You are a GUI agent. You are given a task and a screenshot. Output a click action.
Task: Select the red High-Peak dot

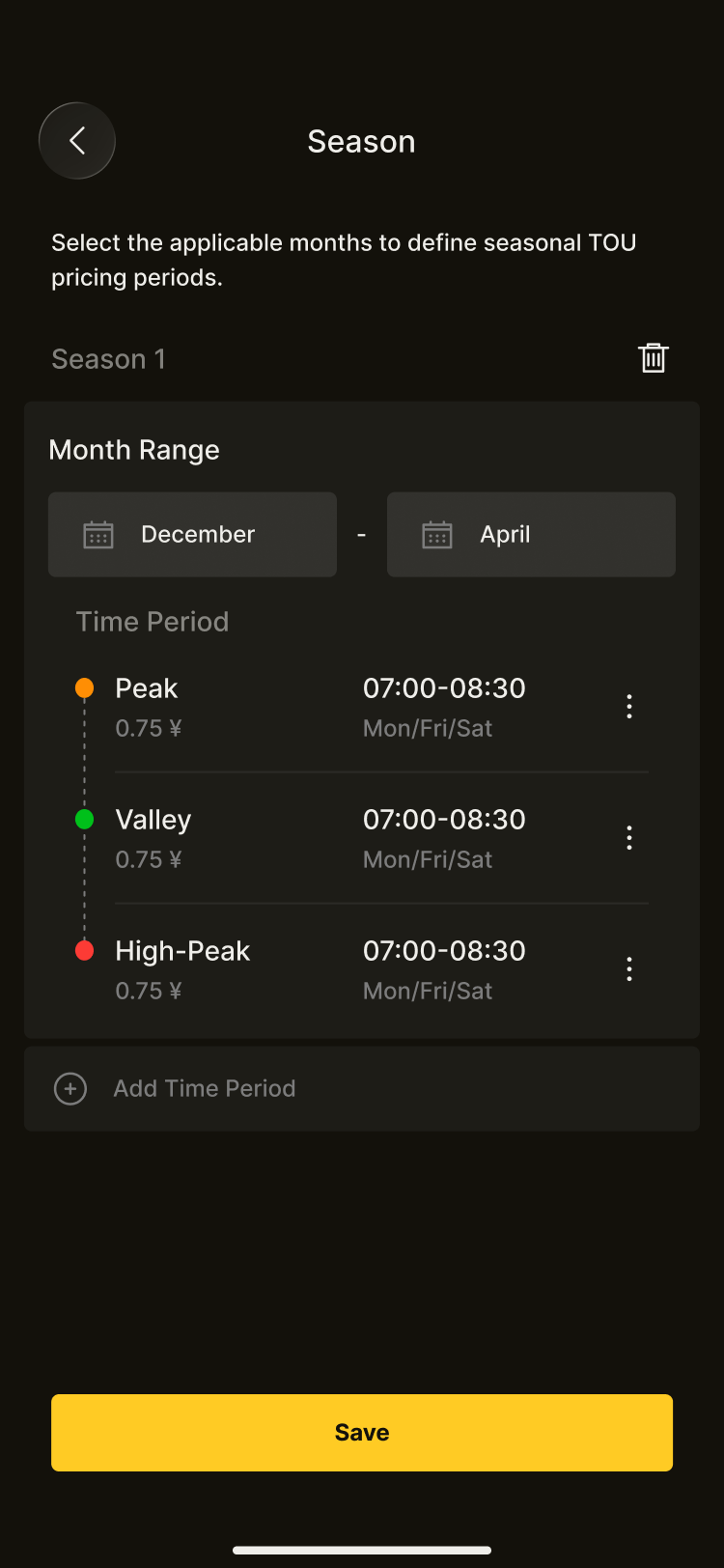[84, 951]
